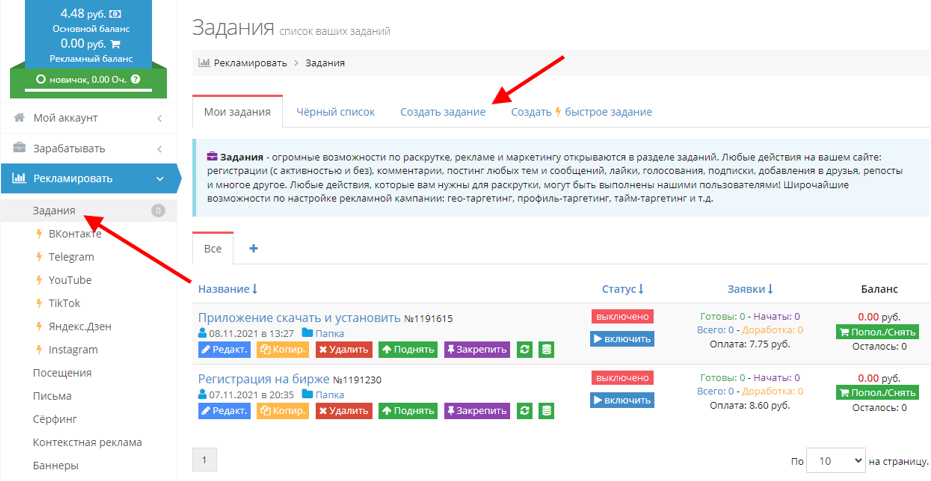931x481 pixels.
Task: Click green database icon for task №1191615
Action: [546, 350]
